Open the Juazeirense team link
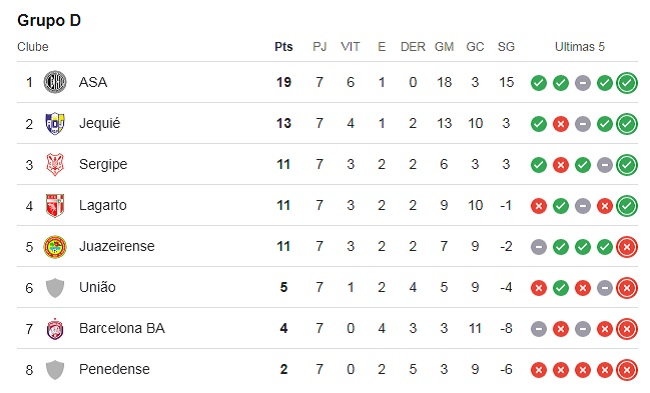 [x=116, y=246]
